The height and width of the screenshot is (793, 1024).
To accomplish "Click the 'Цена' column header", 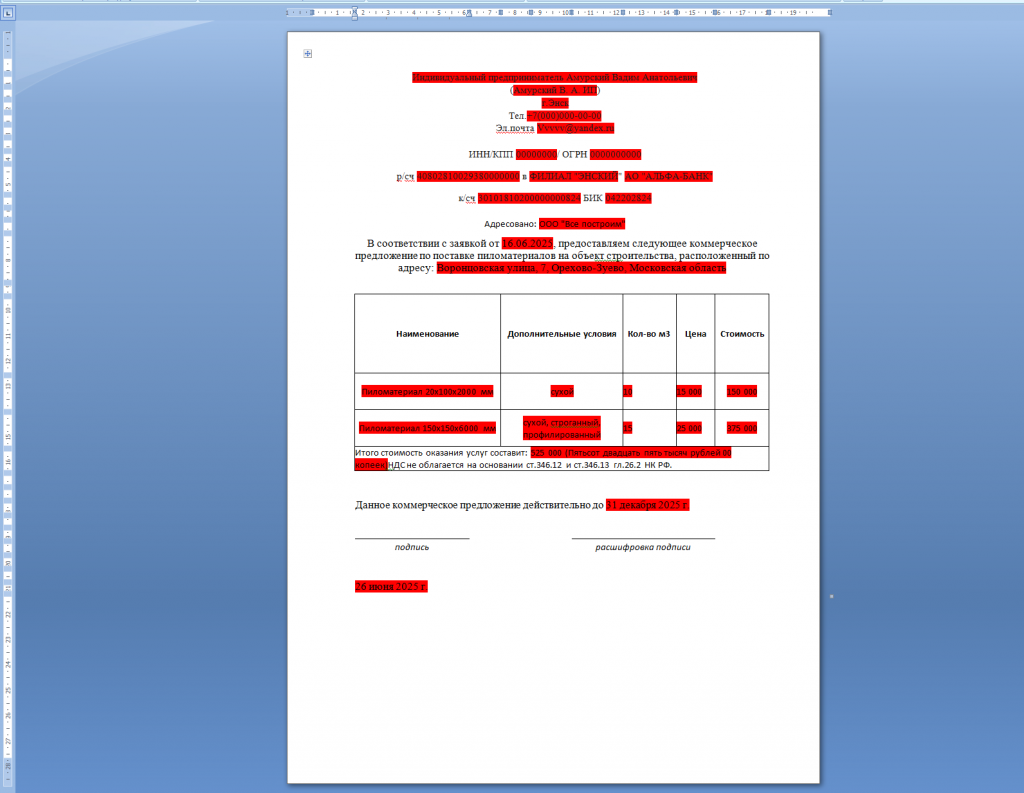I will point(696,334).
